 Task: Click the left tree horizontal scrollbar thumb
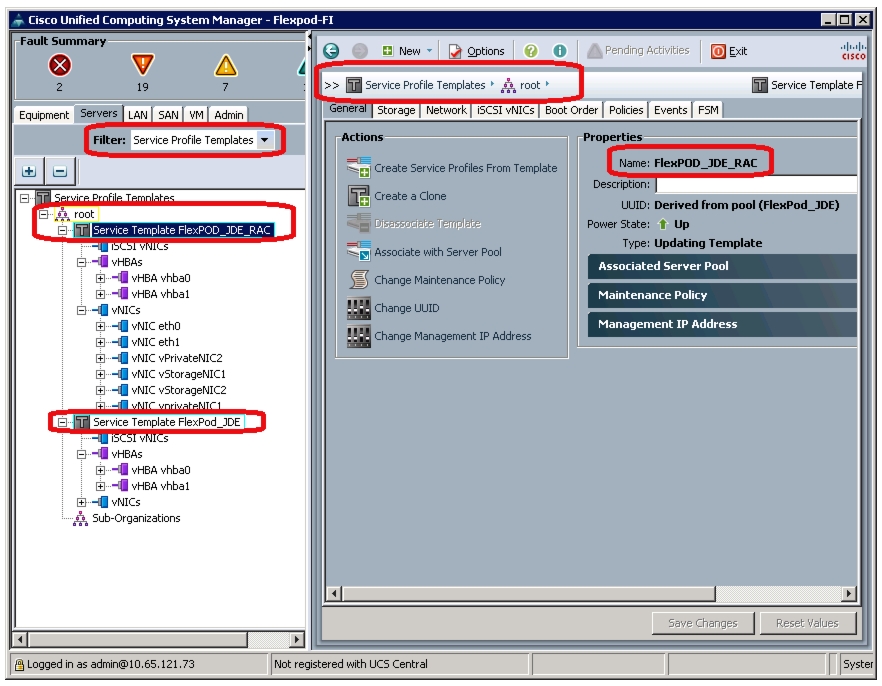coord(138,639)
